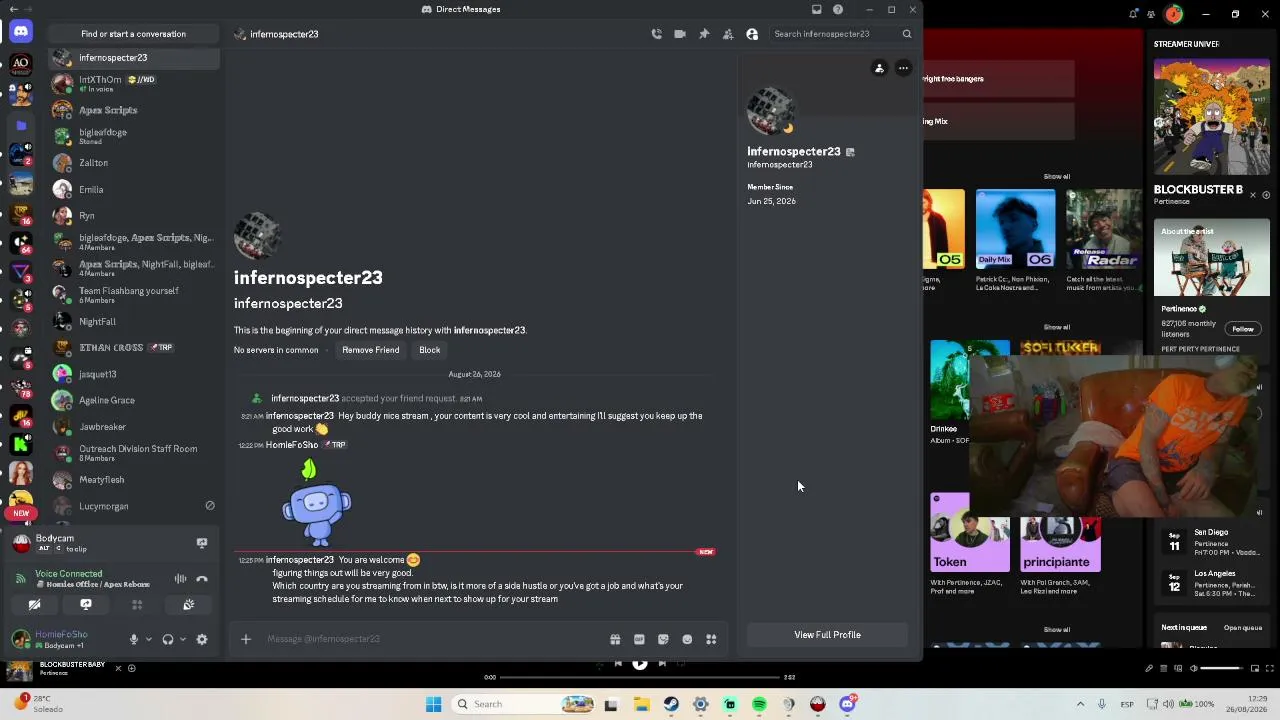Viewport: 1280px width, 720px height.
Task: Open the Windows Start menu
Action: (x=433, y=704)
